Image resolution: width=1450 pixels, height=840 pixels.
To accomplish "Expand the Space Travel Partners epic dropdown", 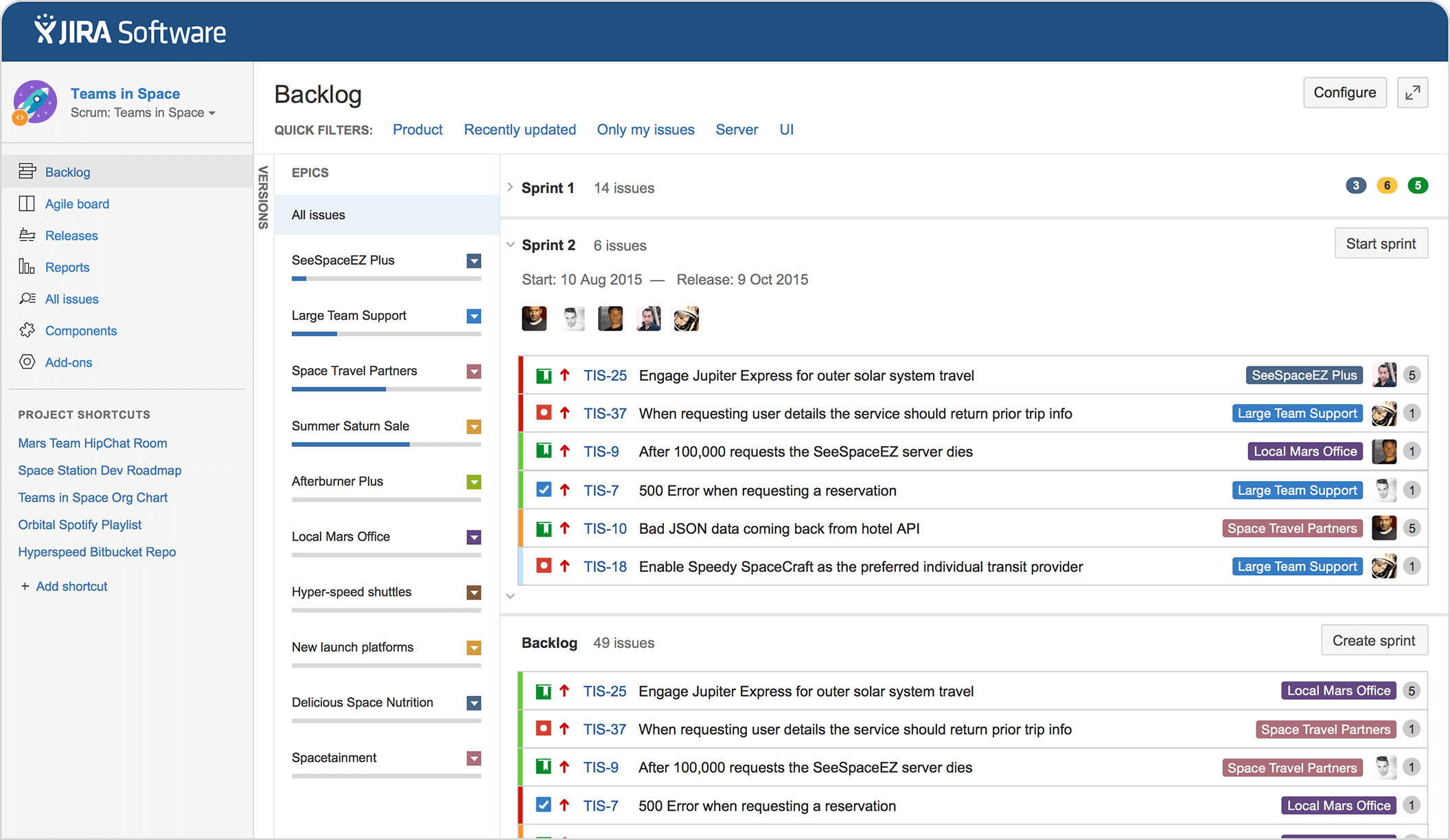I will click(x=475, y=371).
